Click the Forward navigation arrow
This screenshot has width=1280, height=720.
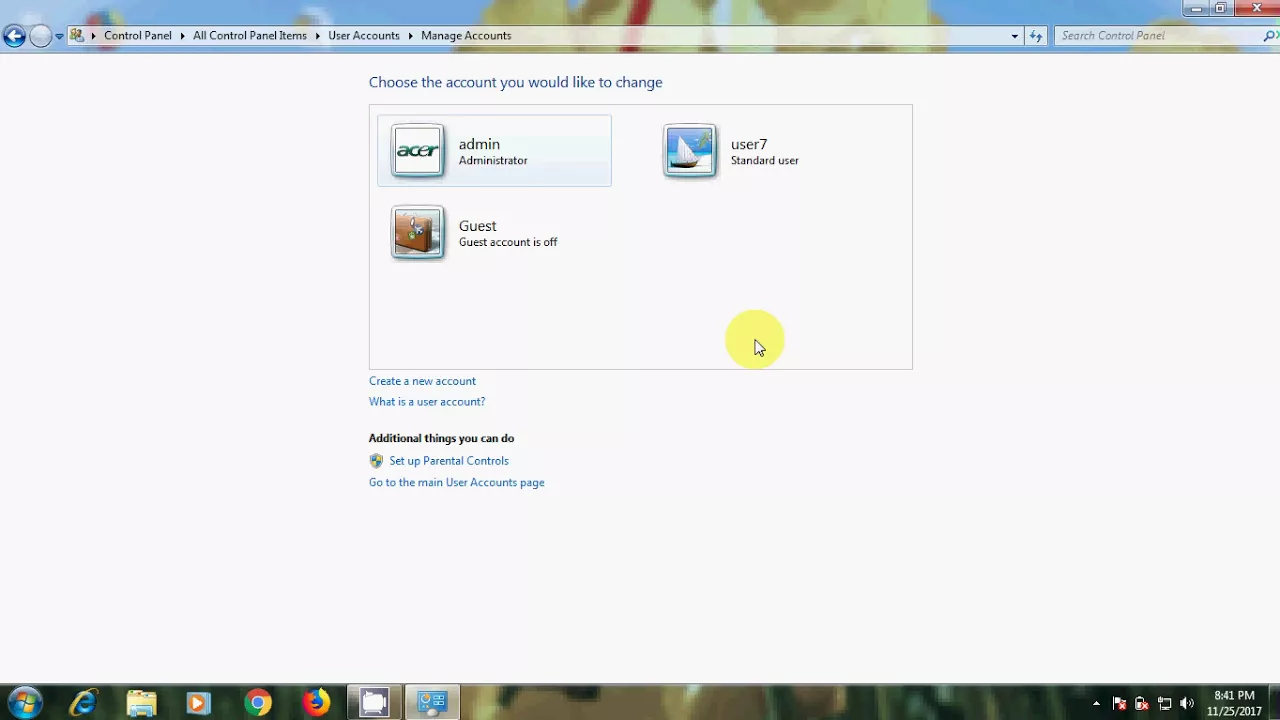[x=40, y=36]
